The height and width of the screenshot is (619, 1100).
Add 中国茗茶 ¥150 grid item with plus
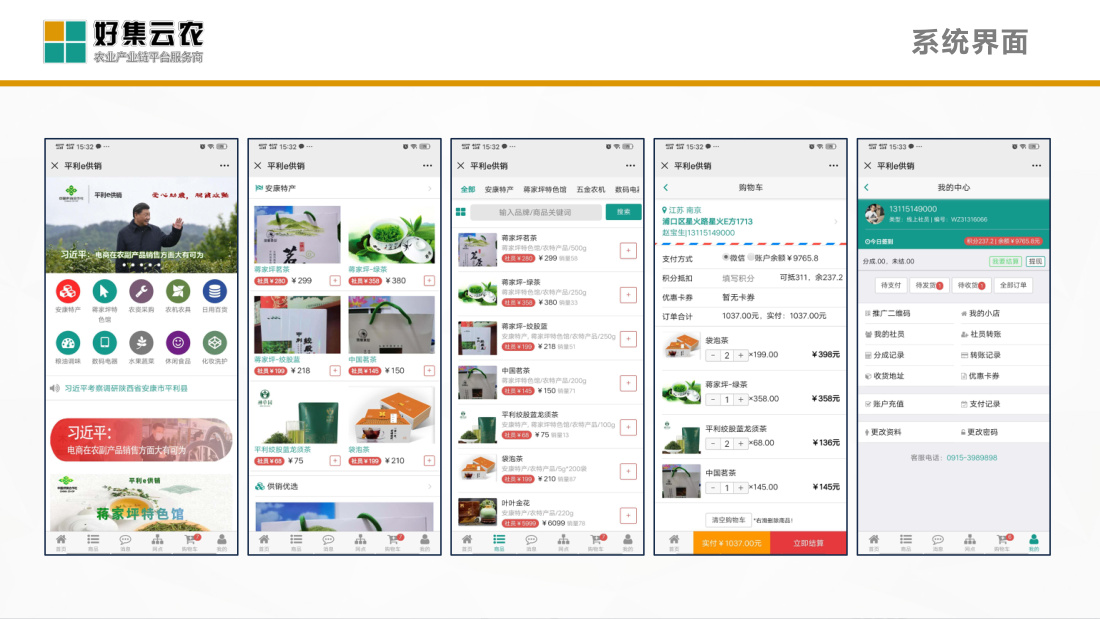click(429, 371)
